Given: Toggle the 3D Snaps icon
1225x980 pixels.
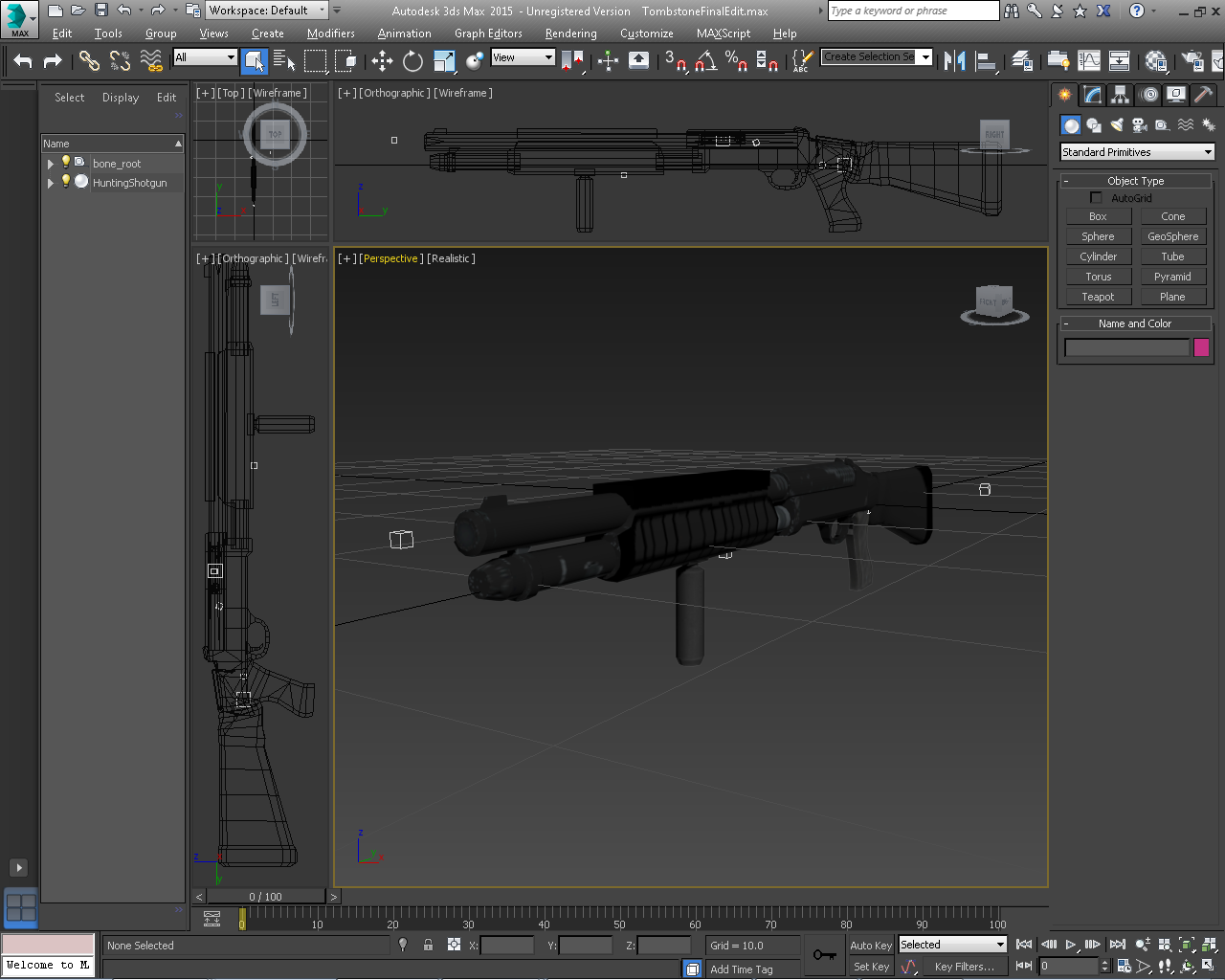Looking at the screenshot, I should (675, 60).
